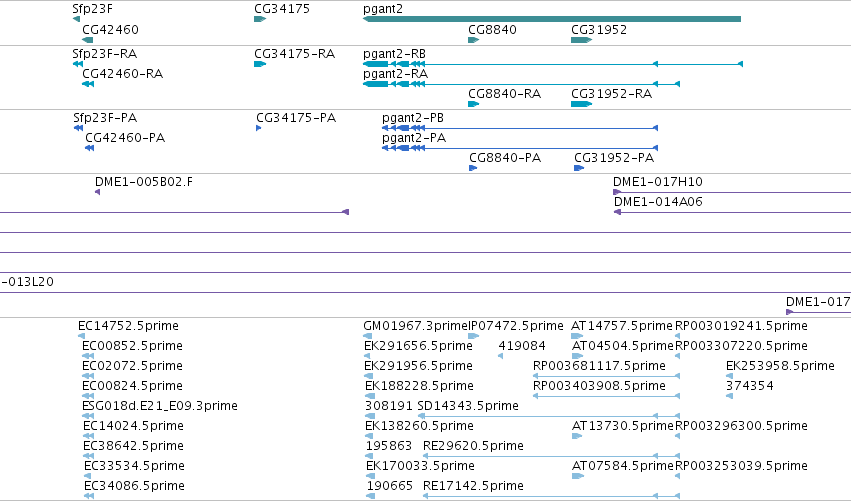The image size is (851, 501).
Task: Click the EC02072.5prime EST label
Action: [132, 366]
